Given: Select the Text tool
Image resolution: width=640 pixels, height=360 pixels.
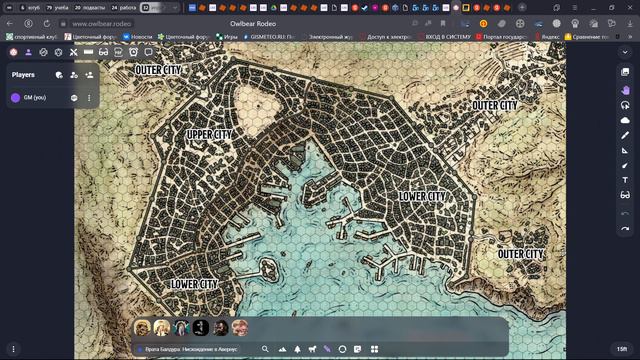Looking at the screenshot, I should tap(625, 180).
